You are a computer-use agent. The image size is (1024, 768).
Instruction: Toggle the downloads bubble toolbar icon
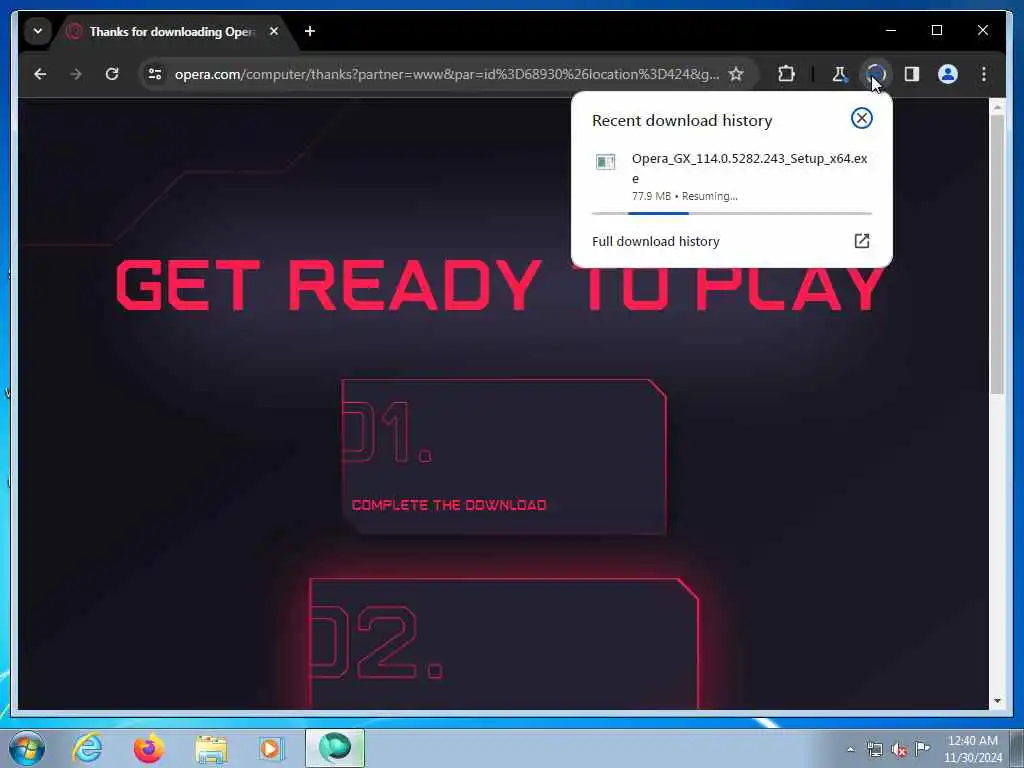(x=875, y=74)
